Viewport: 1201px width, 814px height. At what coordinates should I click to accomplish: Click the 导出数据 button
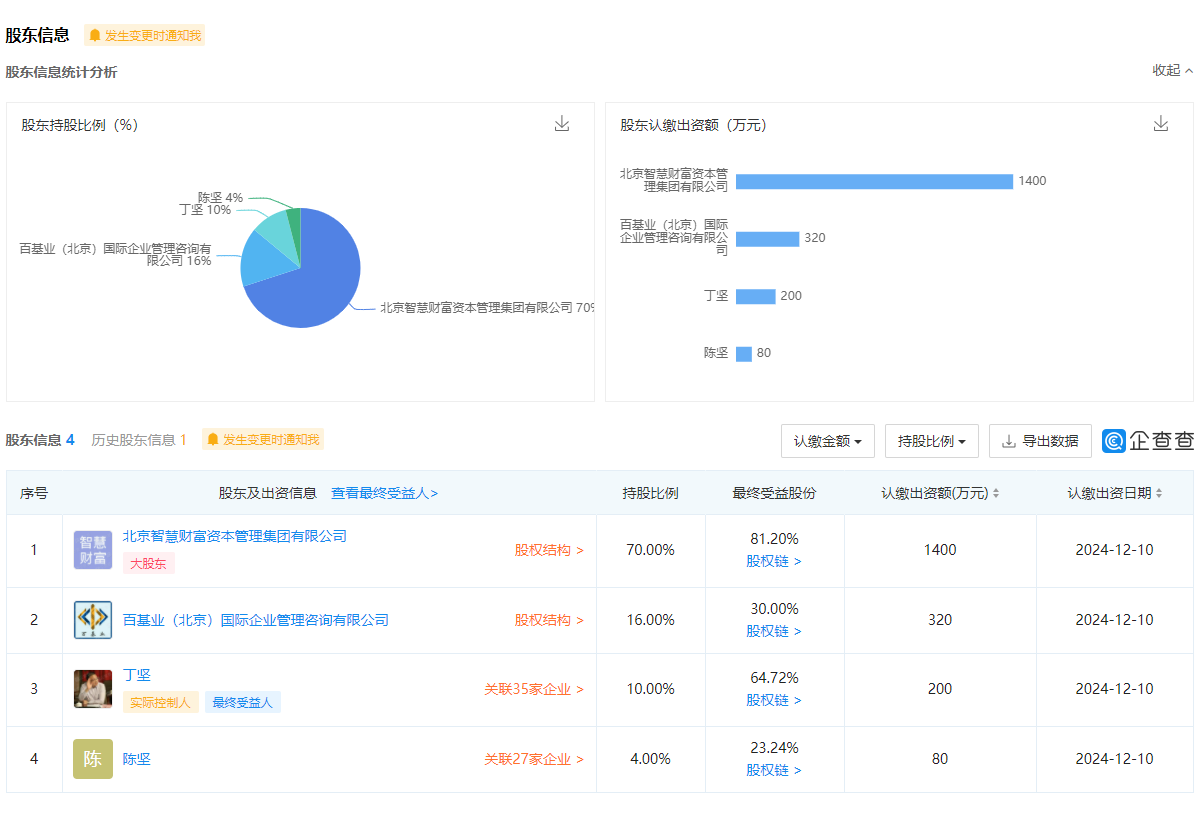pyautogui.click(x=1040, y=441)
